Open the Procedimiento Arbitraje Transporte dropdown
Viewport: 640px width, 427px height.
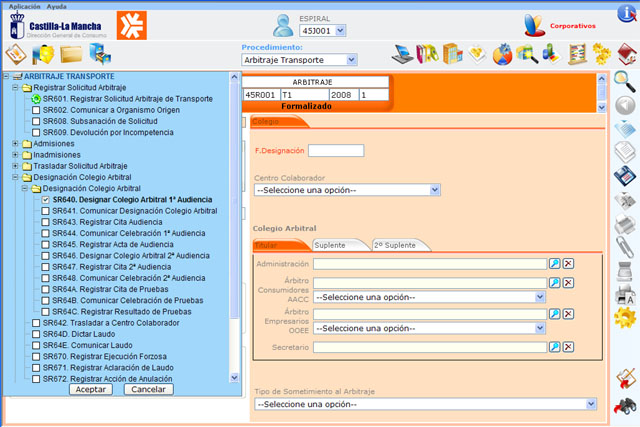coord(351,60)
